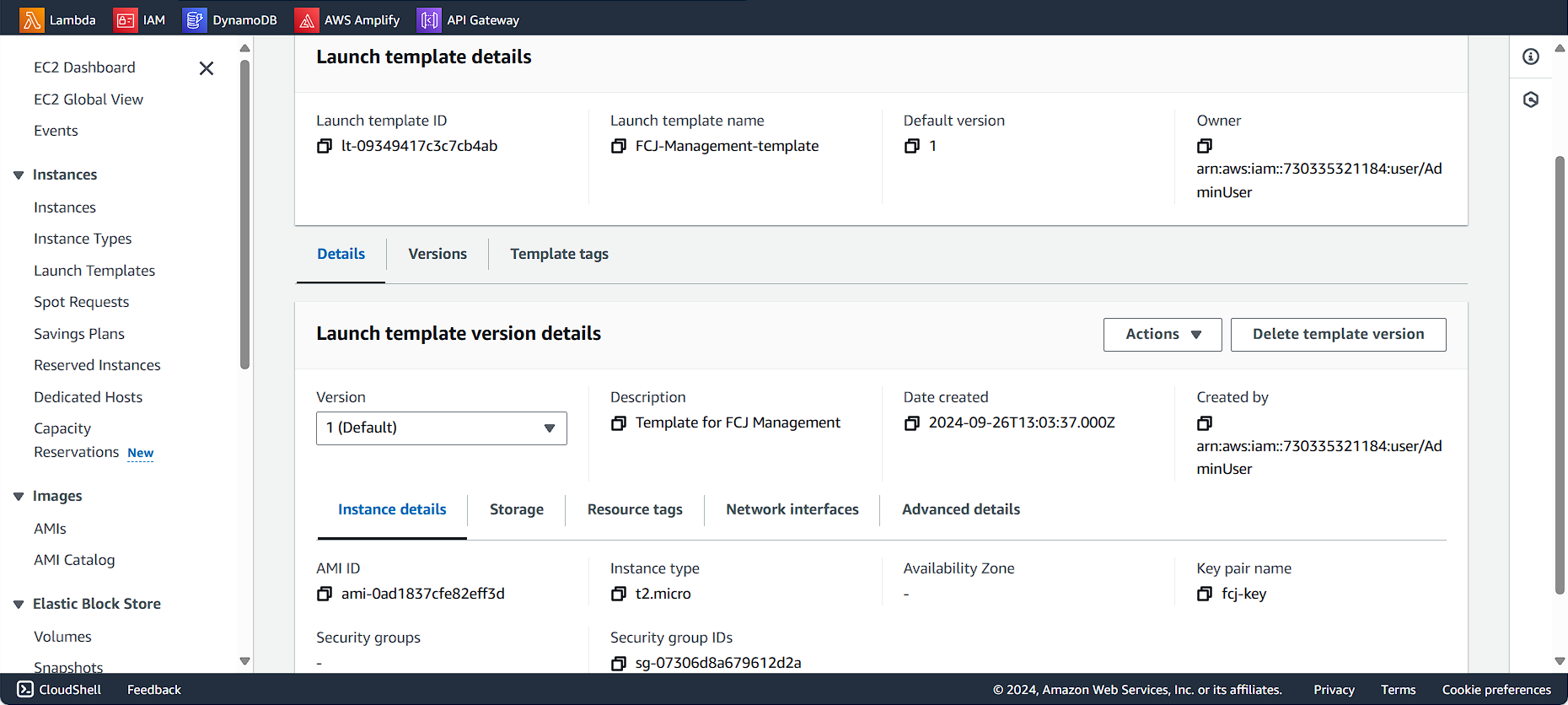
Task: Click the ami-0ad1837cfe82eff3d text
Action: 423,594
